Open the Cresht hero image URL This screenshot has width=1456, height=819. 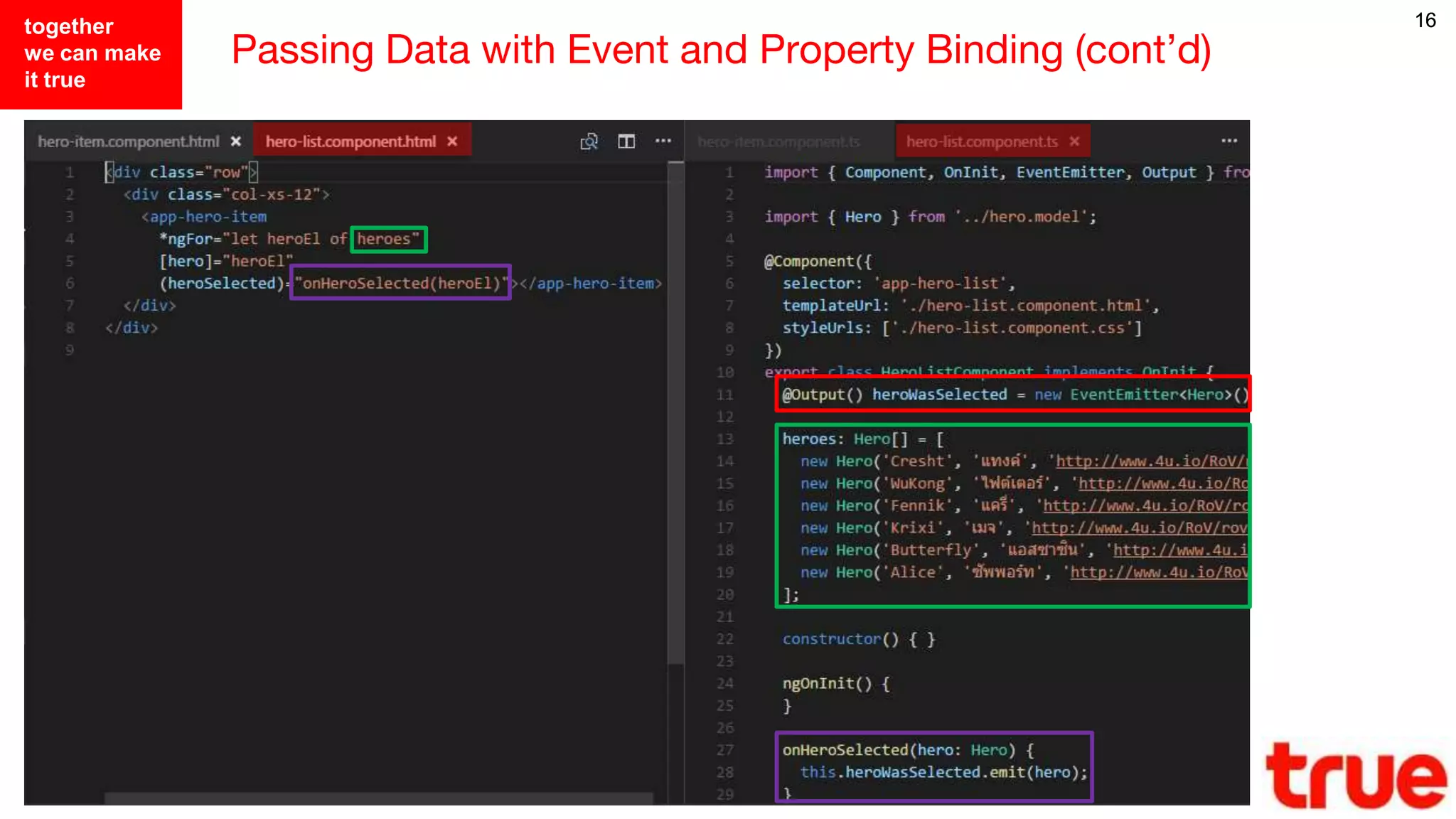click(1152, 461)
